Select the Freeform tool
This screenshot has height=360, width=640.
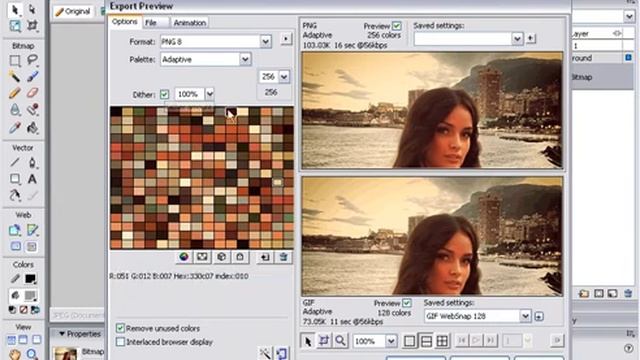[15, 196]
